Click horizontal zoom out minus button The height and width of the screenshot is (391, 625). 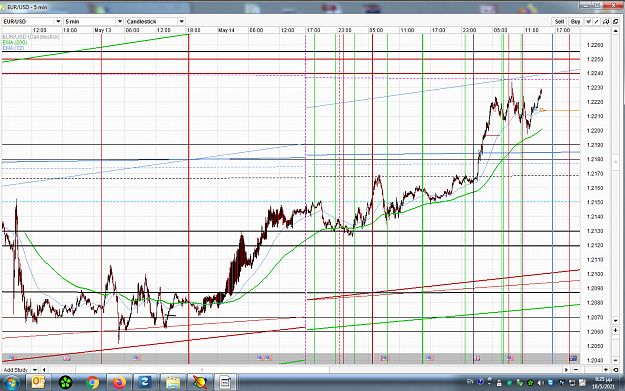pos(576,369)
